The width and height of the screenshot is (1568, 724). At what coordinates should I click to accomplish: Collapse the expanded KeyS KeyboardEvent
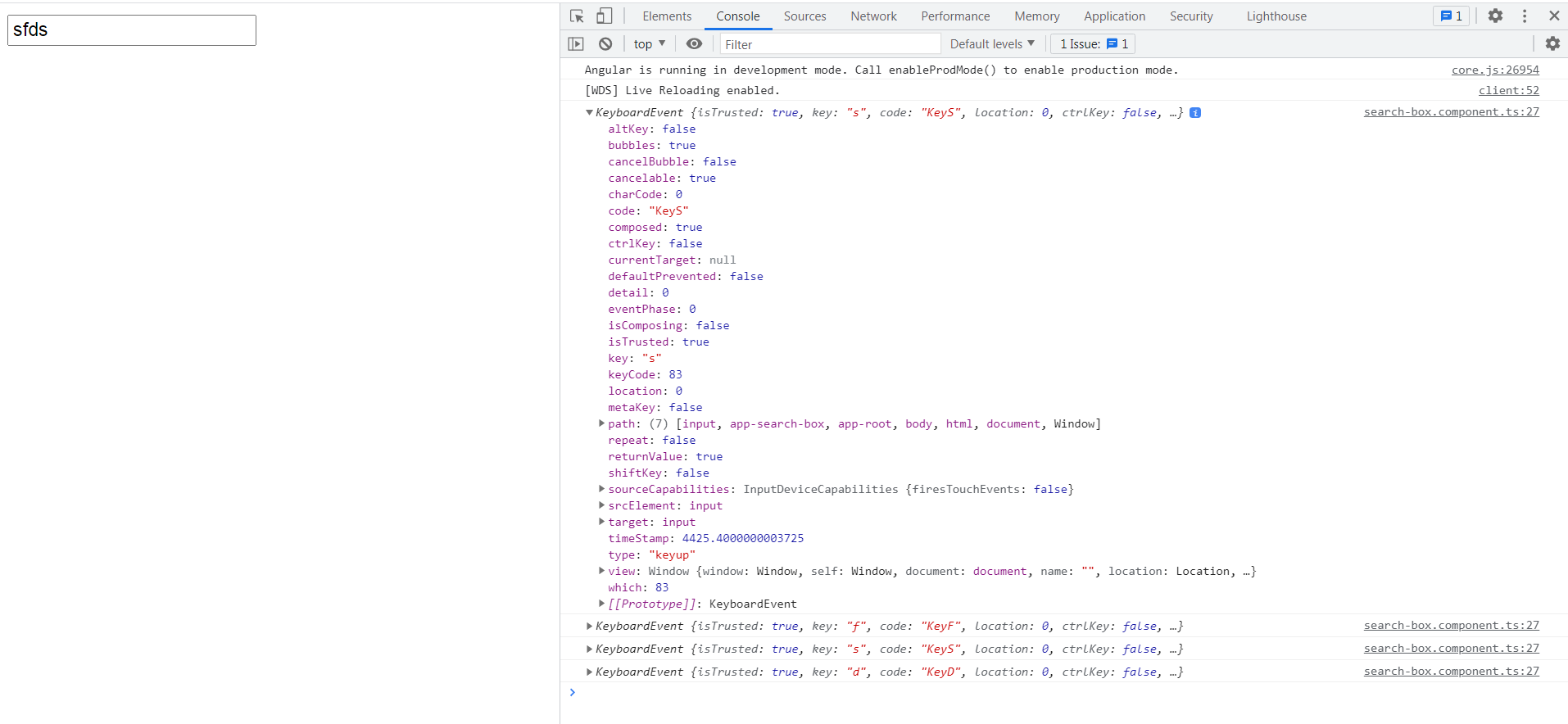[x=589, y=113]
